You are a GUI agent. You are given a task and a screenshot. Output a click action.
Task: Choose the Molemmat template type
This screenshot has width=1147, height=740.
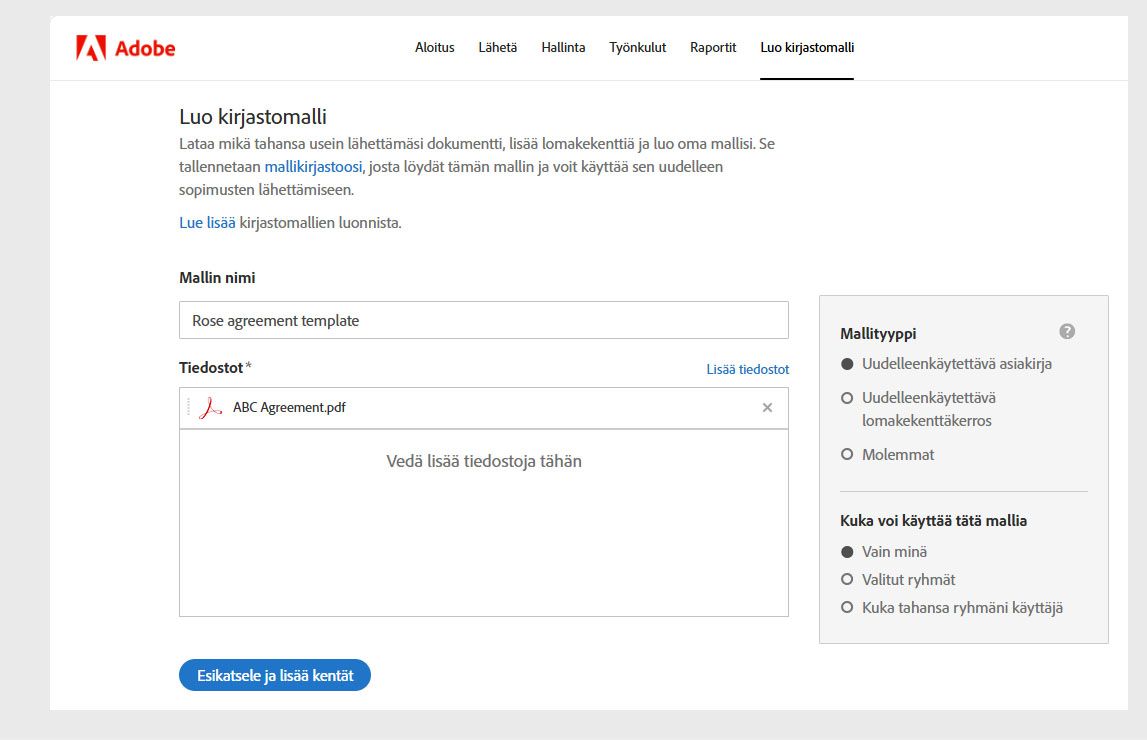[x=847, y=455]
